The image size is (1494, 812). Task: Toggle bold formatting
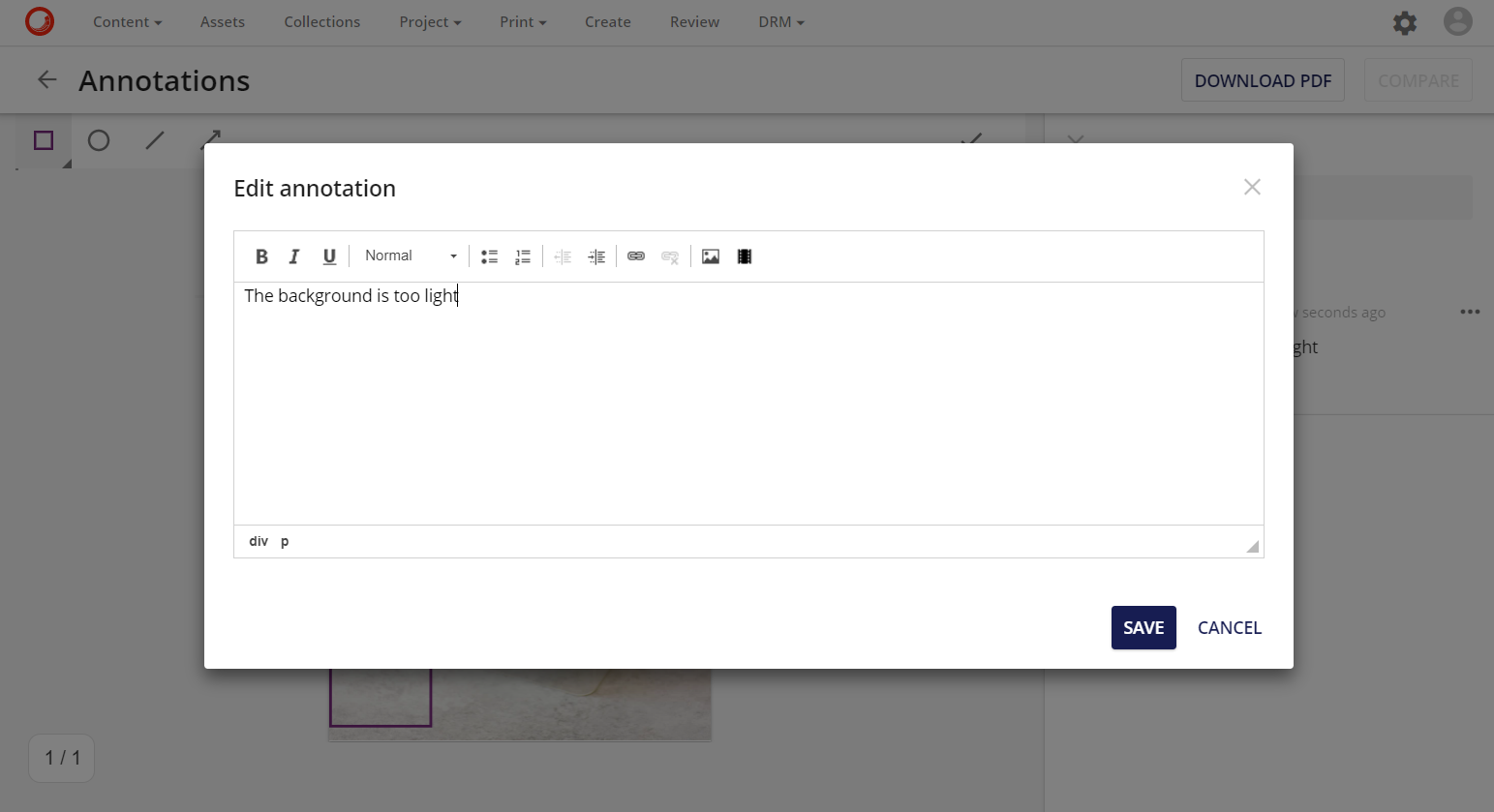coord(261,256)
